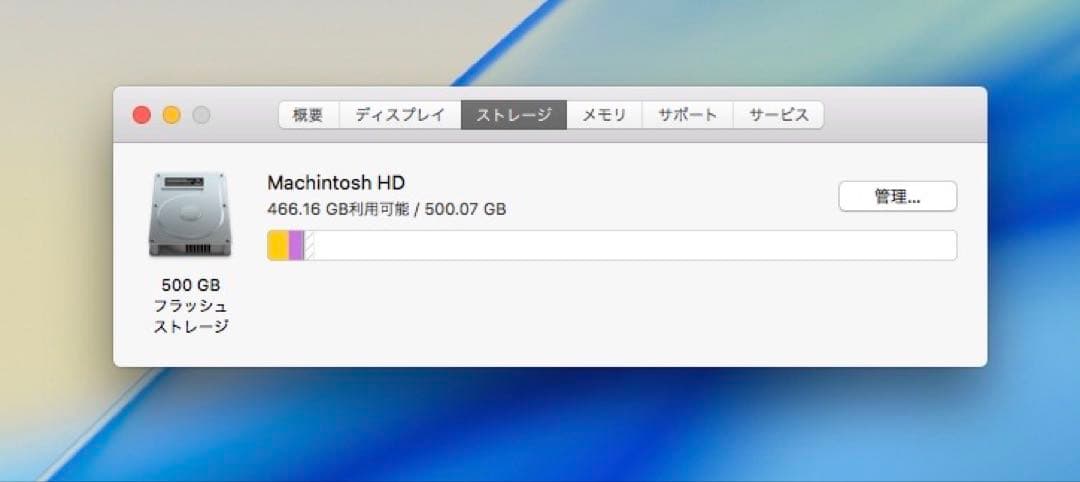
Task: Minimize the window with yellow button
Action: click(172, 115)
